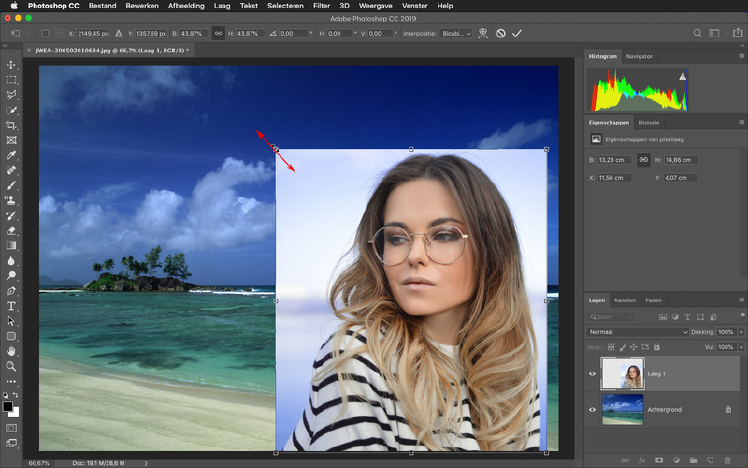The image size is (748, 468).
Task: Commit the transform with the checkmark
Action: pos(517,33)
